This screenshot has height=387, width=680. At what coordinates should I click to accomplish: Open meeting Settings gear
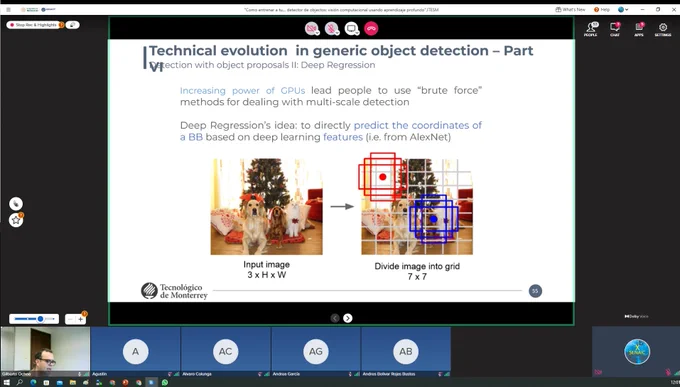pyautogui.click(x=663, y=29)
